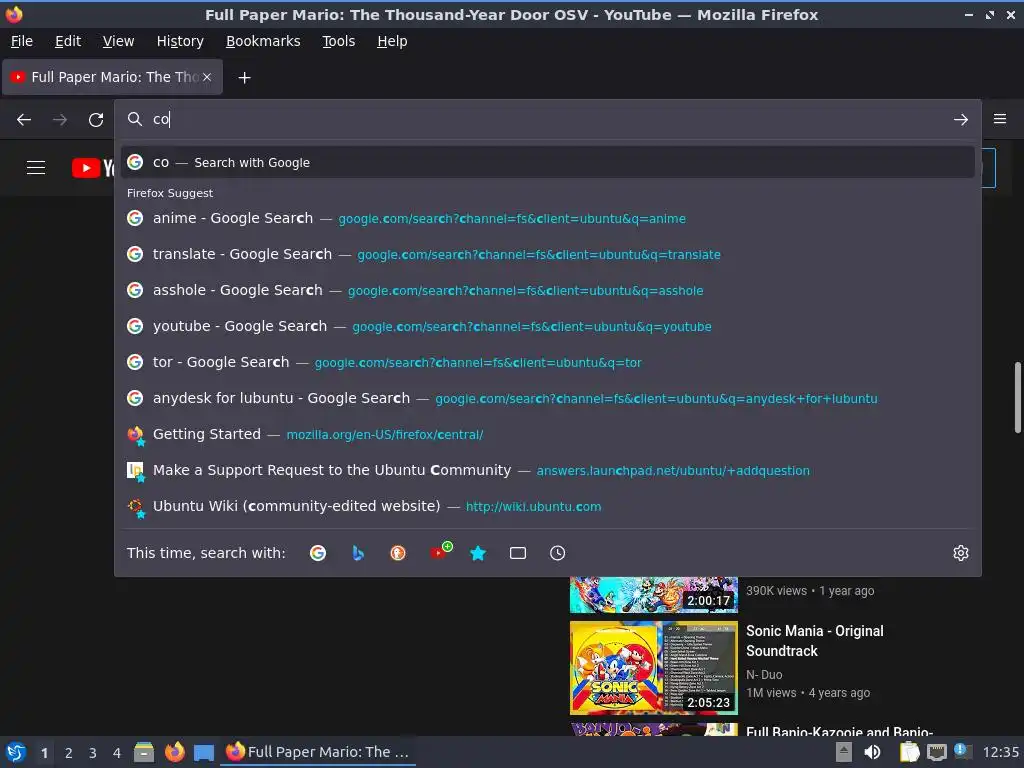The height and width of the screenshot is (768, 1024).
Task: Click the network monitor tray icon
Action: coord(936,752)
